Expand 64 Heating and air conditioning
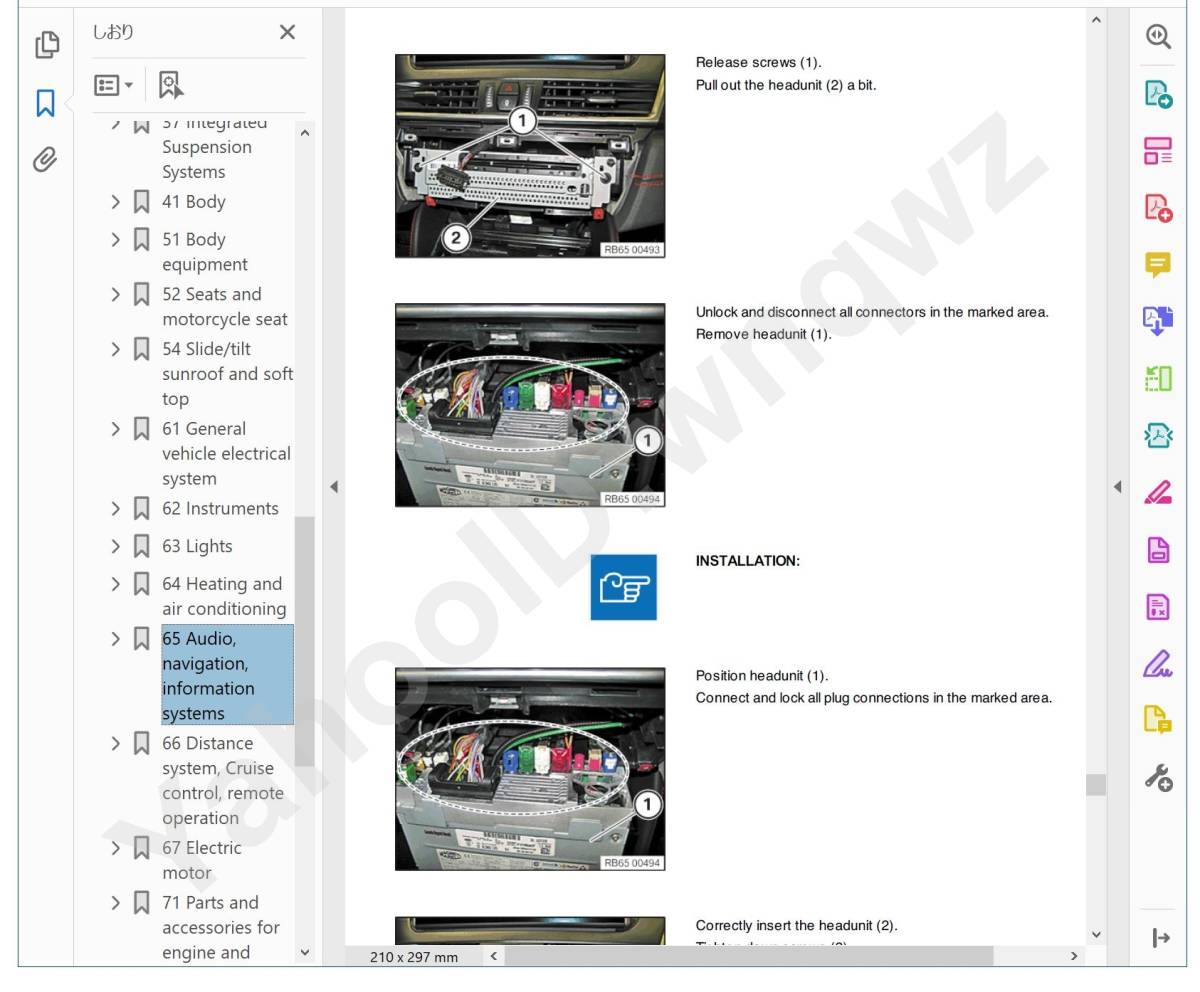This screenshot has width=1200, height=992. (x=116, y=584)
